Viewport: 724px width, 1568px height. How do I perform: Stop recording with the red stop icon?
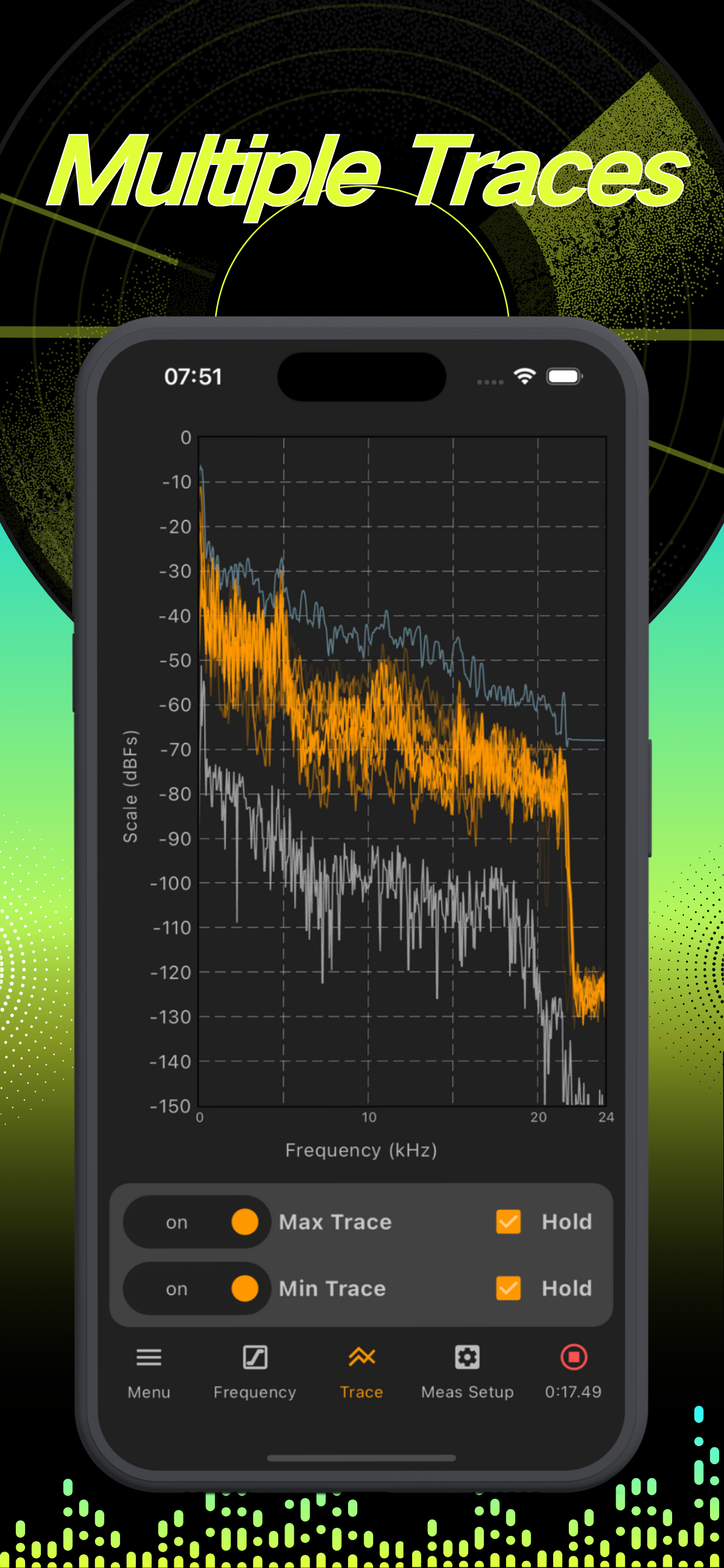click(573, 1357)
